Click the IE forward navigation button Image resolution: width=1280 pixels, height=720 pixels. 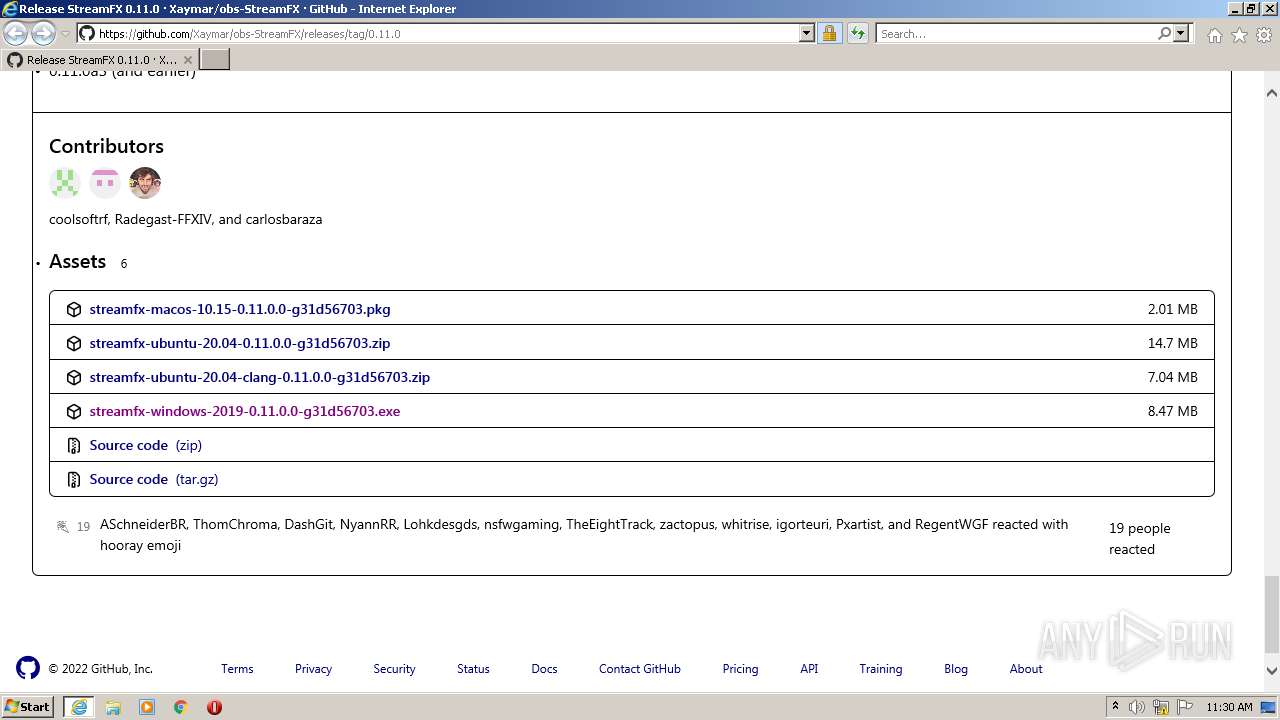pos(43,33)
